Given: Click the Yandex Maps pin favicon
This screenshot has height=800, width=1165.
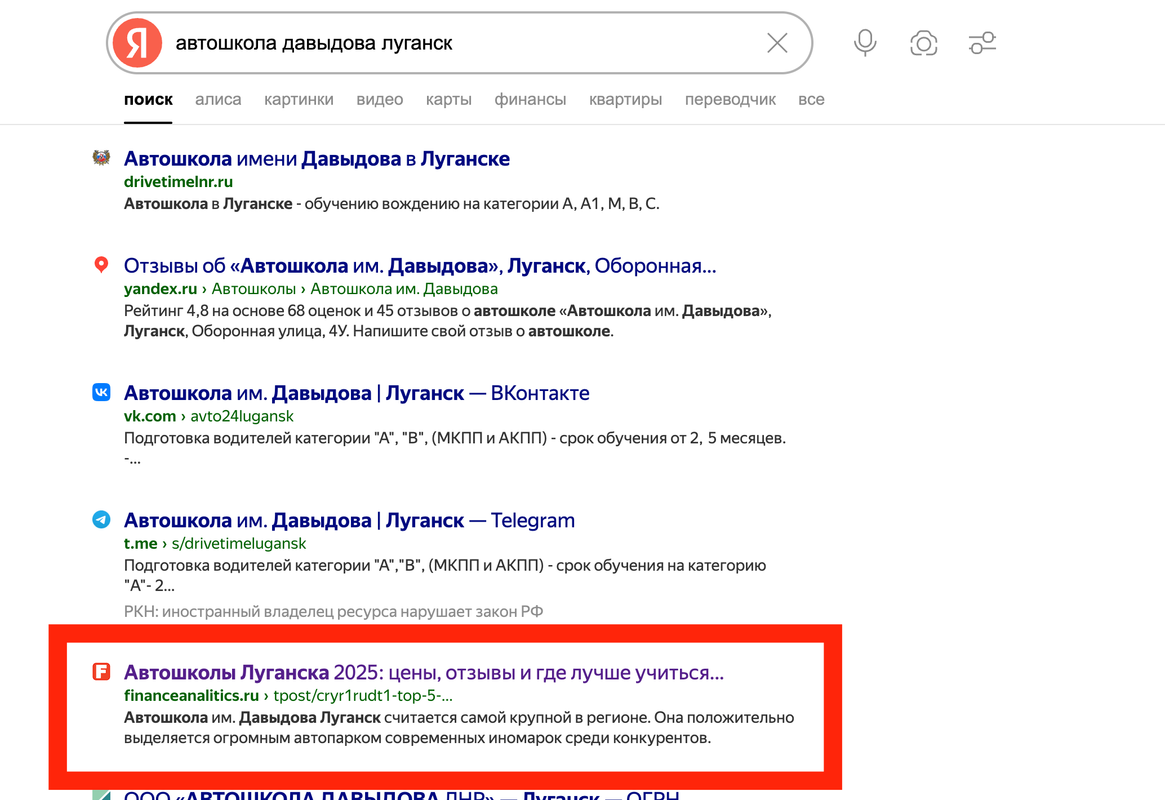Looking at the screenshot, I should pyautogui.click(x=101, y=264).
